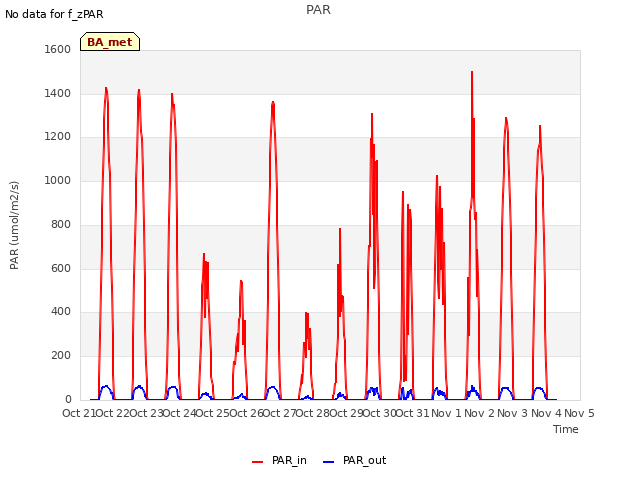Click the 800 y-axis tick label
Screen dimensions: 640x480
click(61, 224)
